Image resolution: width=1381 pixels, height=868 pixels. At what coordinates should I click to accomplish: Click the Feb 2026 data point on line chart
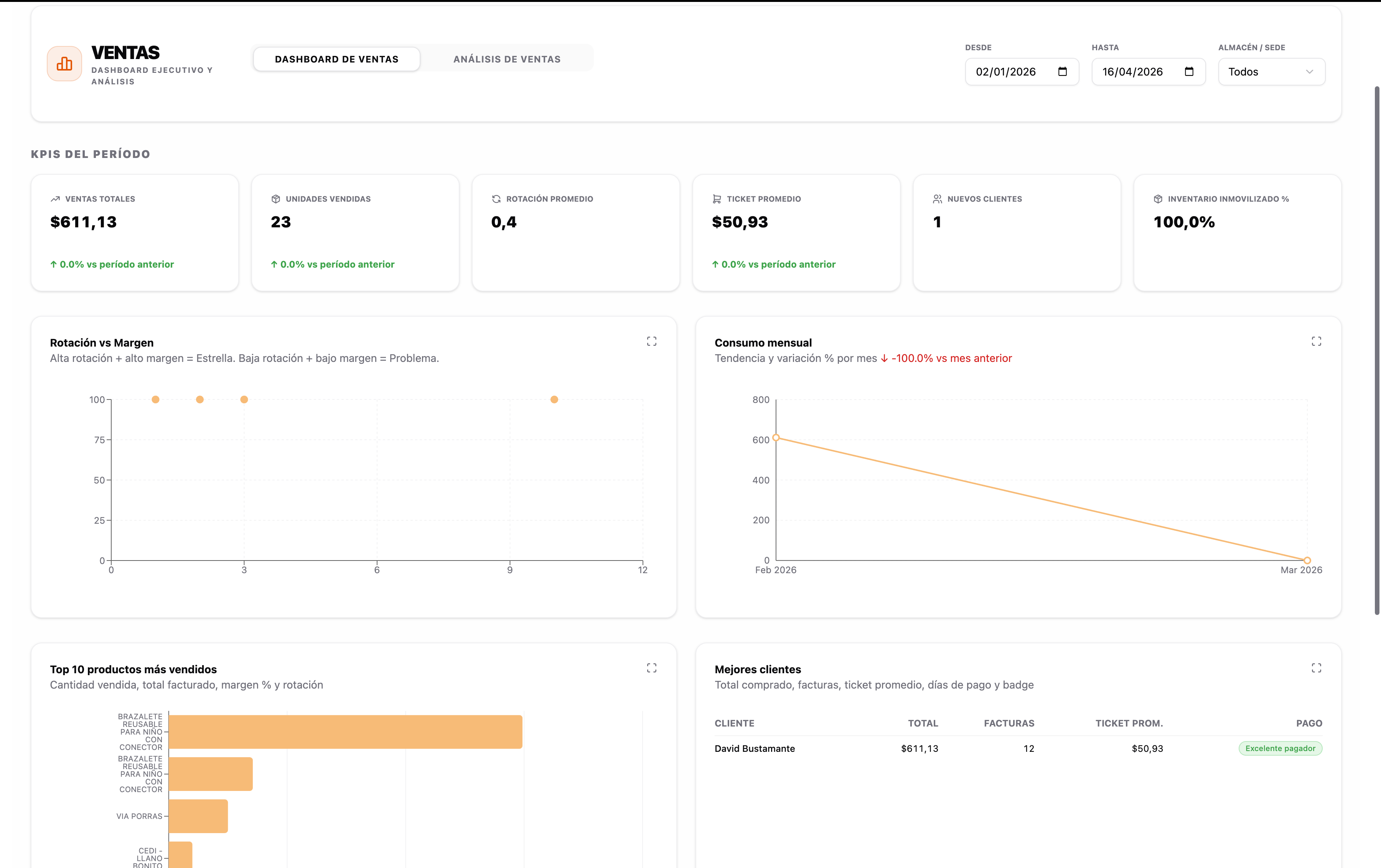click(776, 437)
